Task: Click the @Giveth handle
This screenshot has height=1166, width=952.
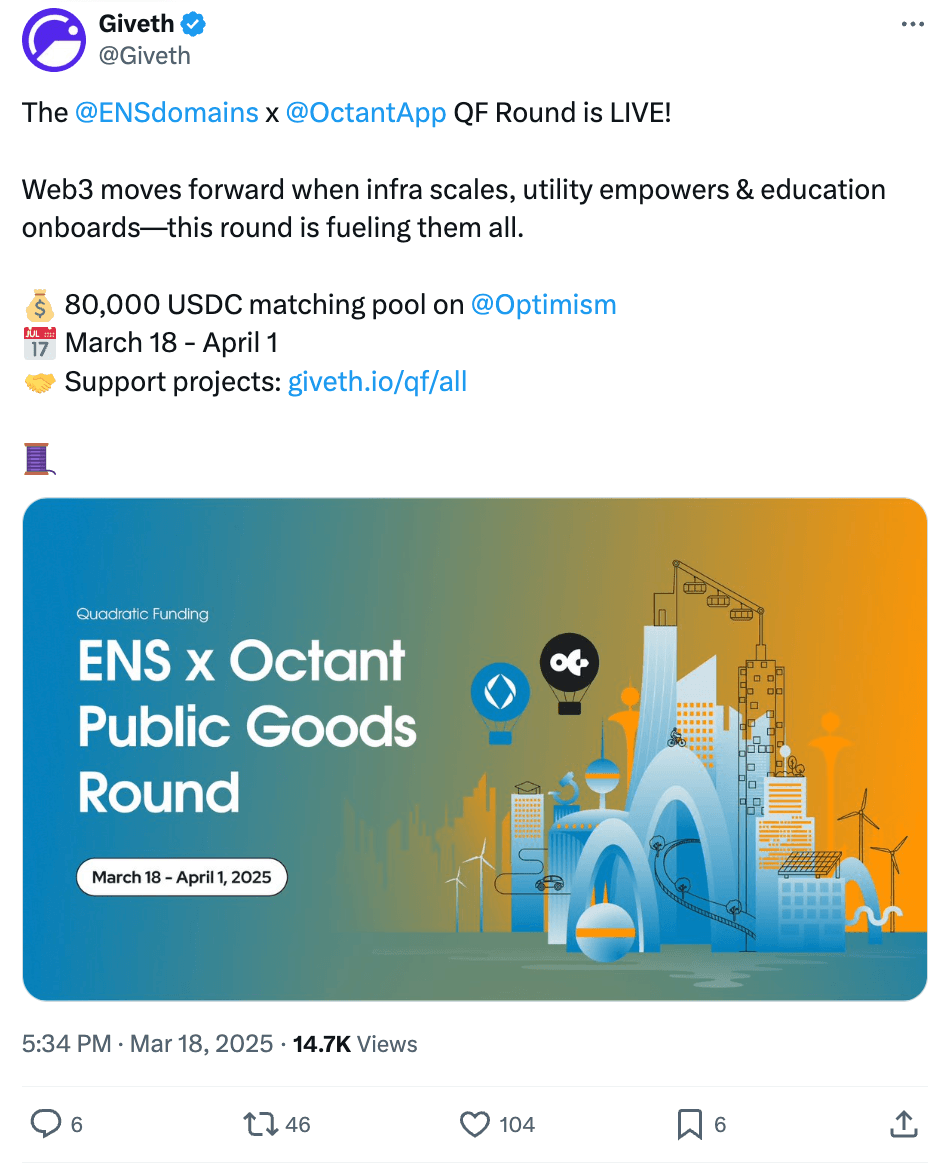Action: pos(144,55)
